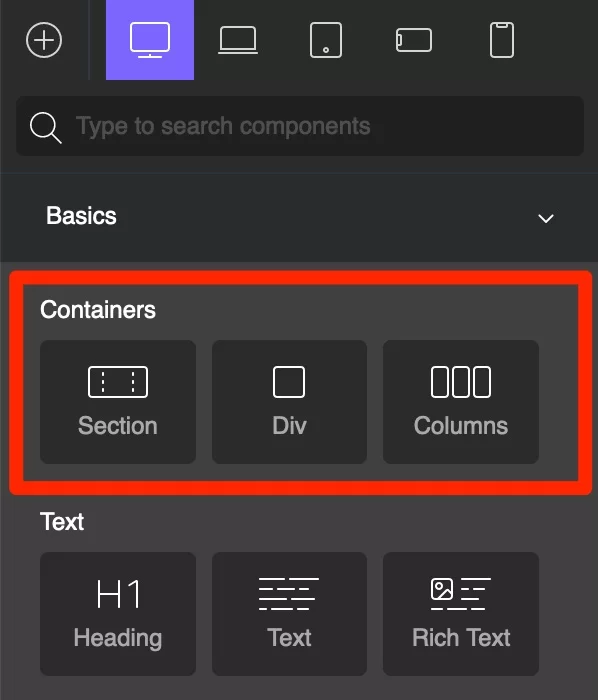598x700 pixels.
Task: Select the desktop viewport icon
Action: pyautogui.click(x=150, y=40)
